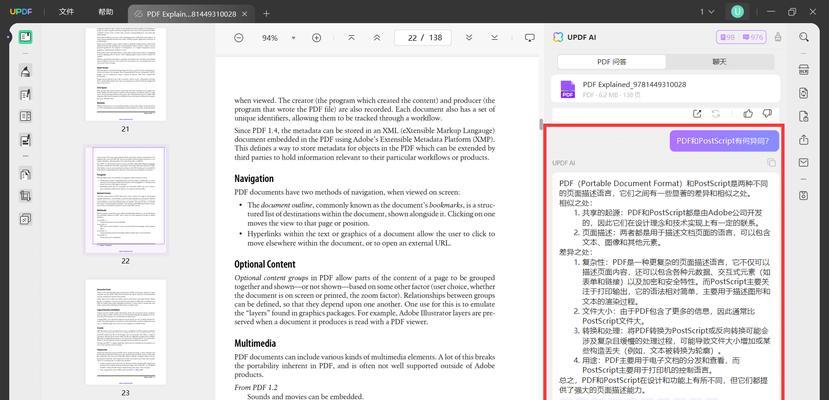
Task: Click the UPDF logo
Action: [19, 12]
